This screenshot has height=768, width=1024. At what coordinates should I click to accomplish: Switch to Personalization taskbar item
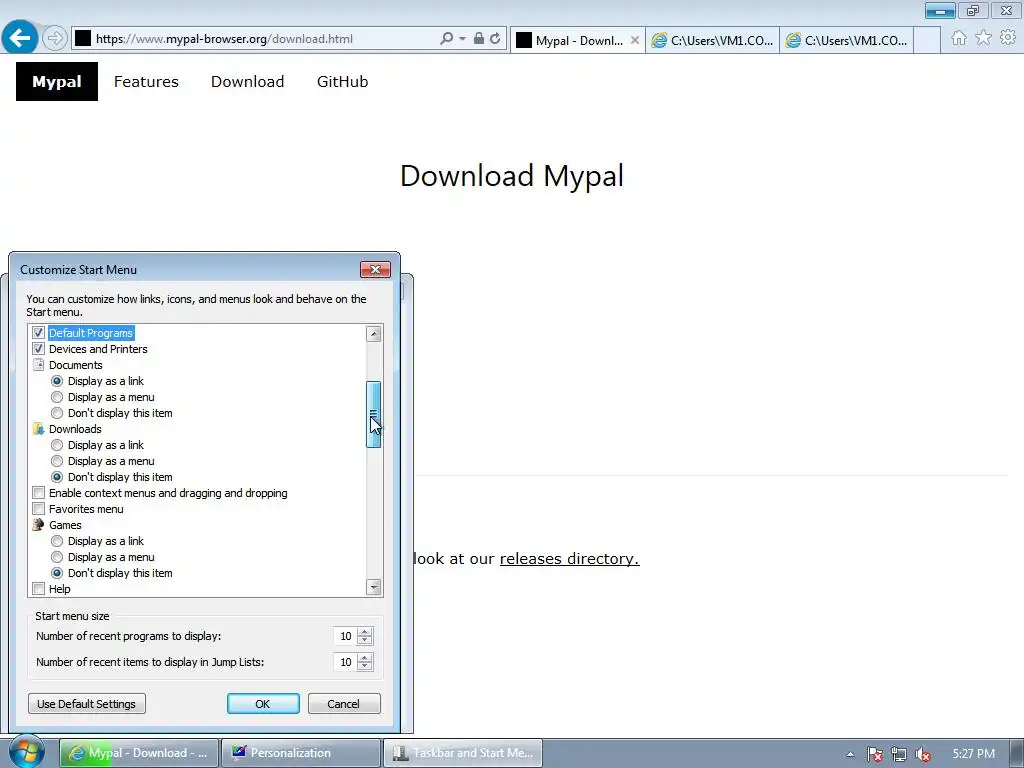300,753
